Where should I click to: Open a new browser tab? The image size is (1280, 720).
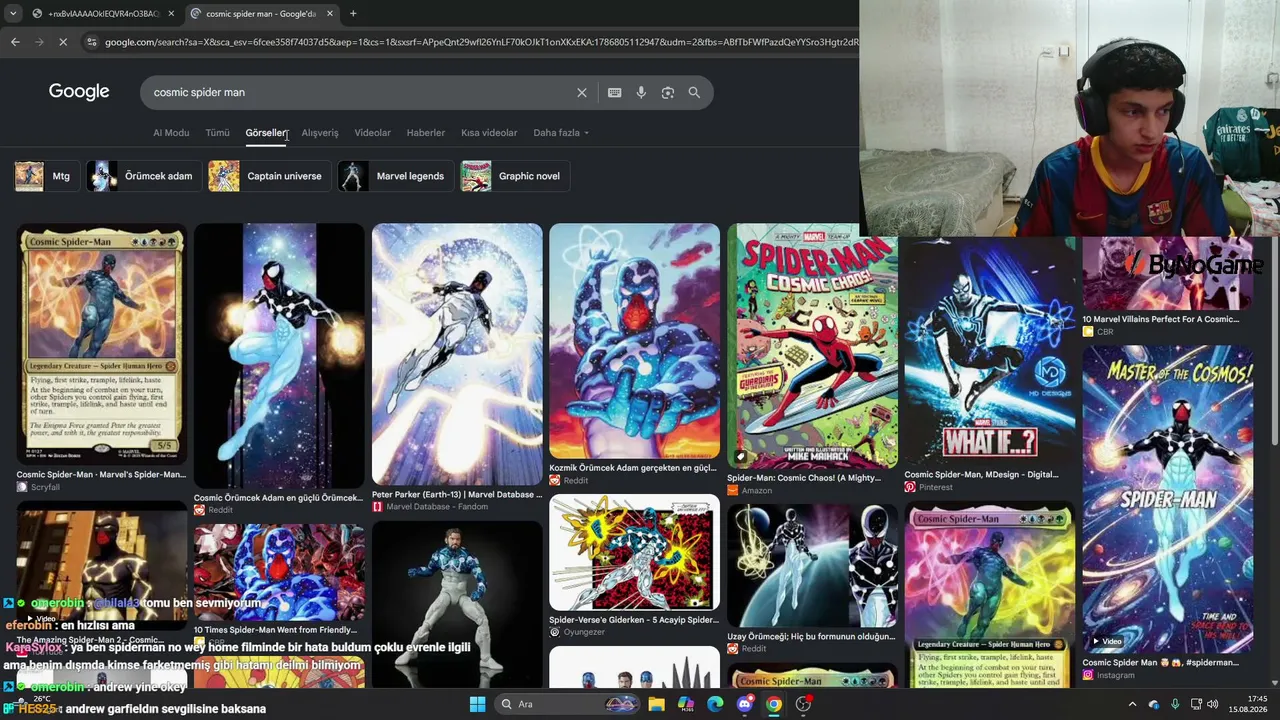pyautogui.click(x=353, y=14)
